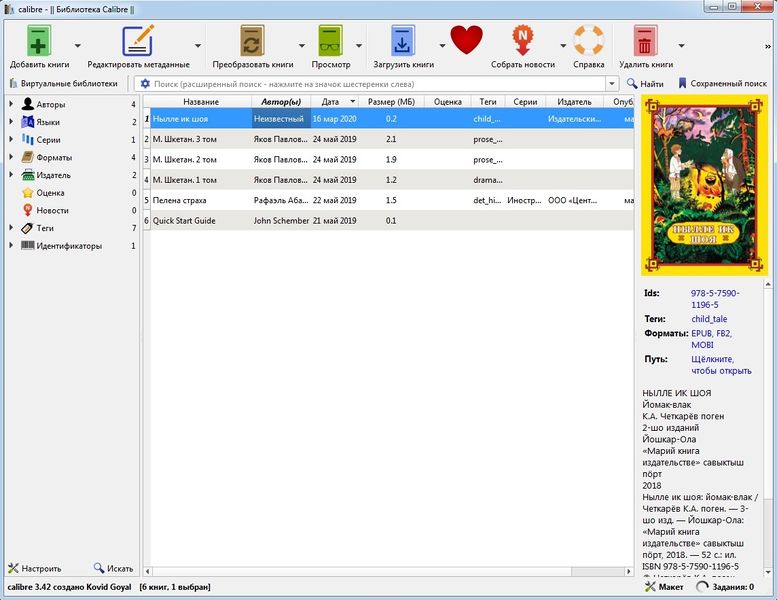Click the Виртуальные библиотеки button
Viewport: 777px width, 600px height.
click(64, 83)
